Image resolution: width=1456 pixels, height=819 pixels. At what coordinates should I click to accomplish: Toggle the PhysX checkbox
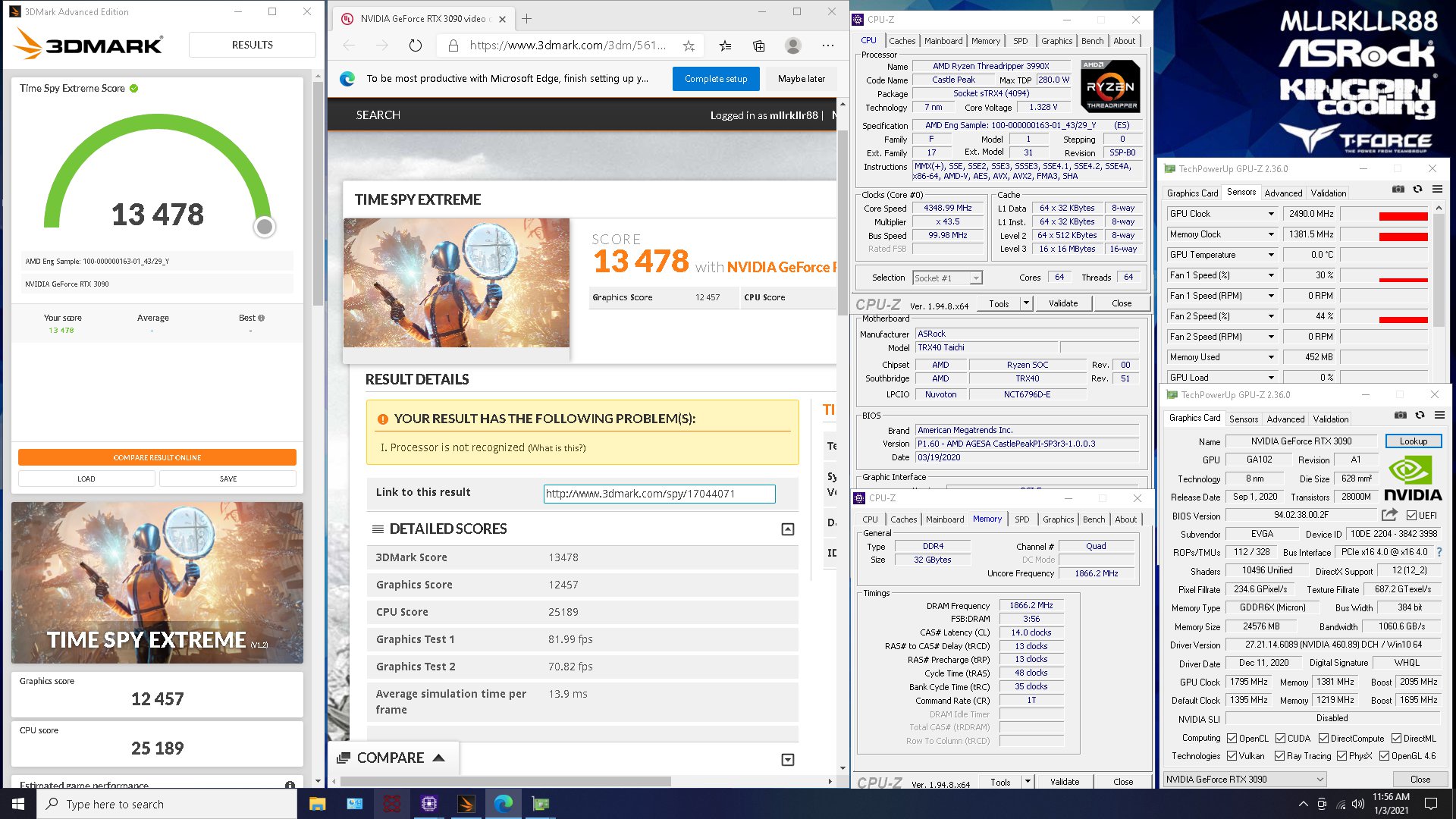[x=1341, y=755]
